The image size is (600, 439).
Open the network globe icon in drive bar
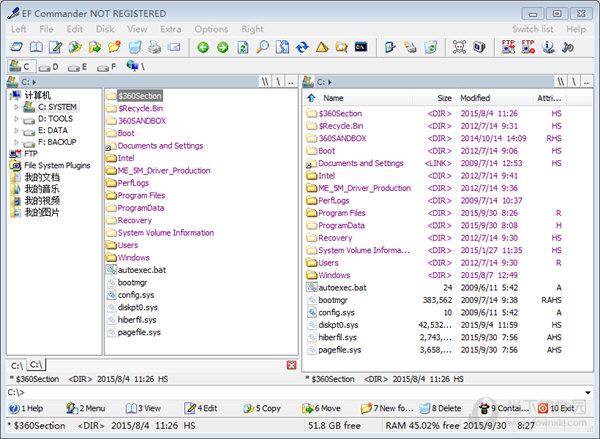pyautogui.click(x=135, y=66)
